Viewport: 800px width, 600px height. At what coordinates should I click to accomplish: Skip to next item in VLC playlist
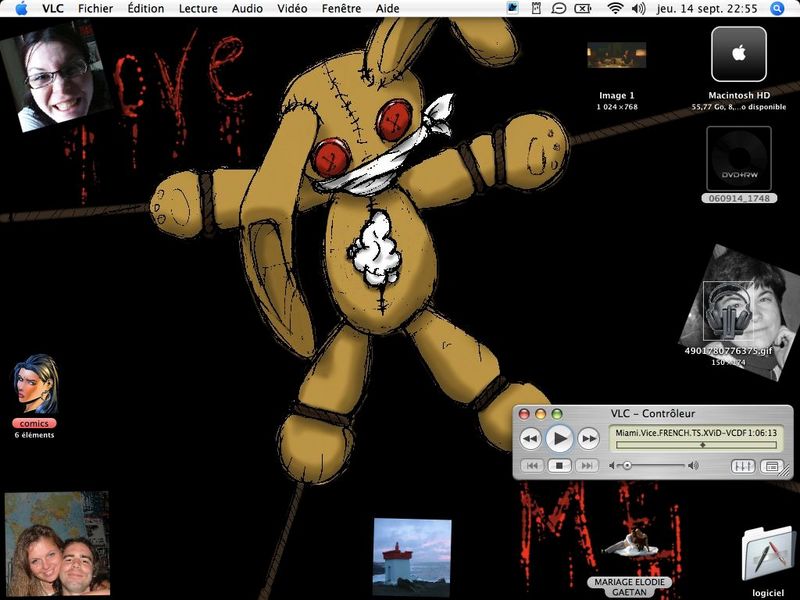pyautogui.click(x=587, y=465)
